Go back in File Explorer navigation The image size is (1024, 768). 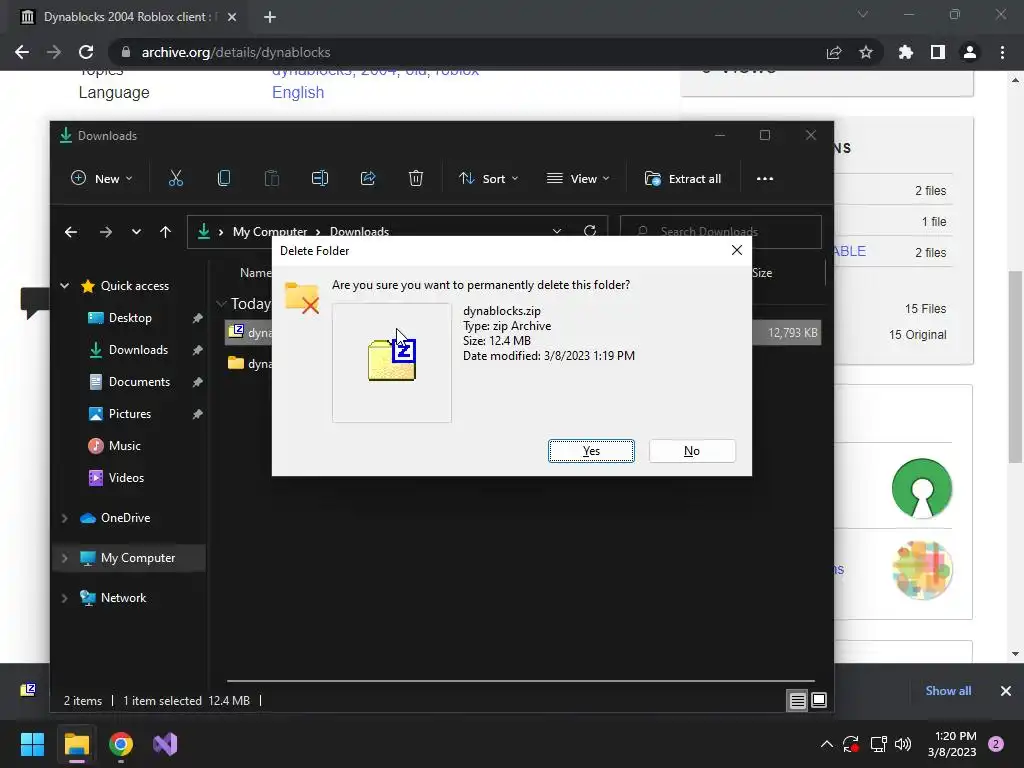pyautogui.click(x=71, y=232)
